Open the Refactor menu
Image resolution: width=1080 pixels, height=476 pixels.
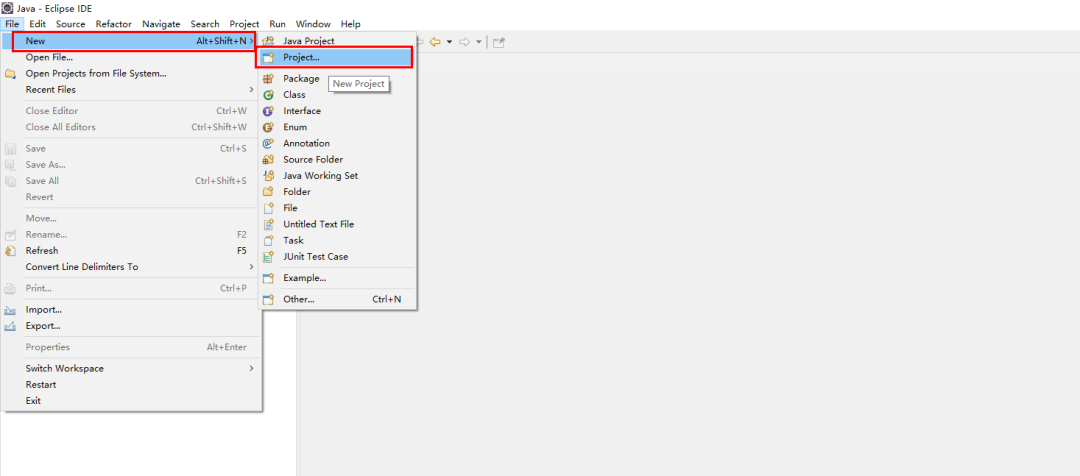[x=114, y=24]
